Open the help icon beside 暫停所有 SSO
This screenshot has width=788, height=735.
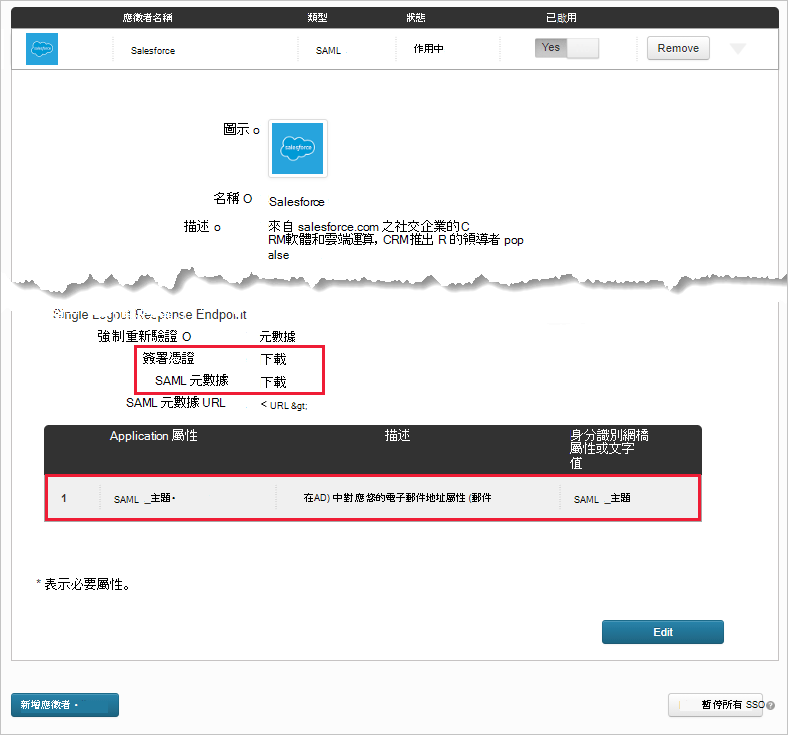tap(770, 705)
